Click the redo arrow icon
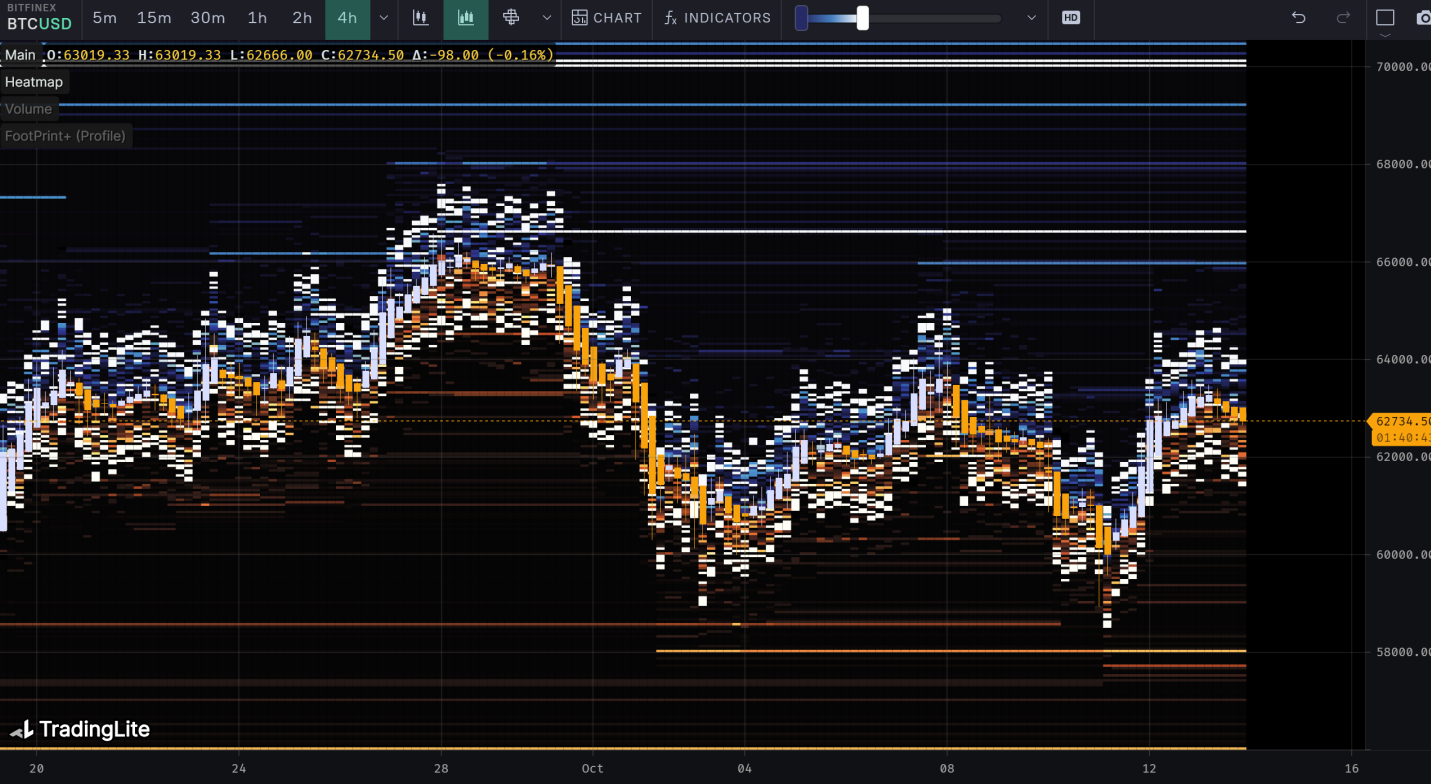 pos(1343,18)
